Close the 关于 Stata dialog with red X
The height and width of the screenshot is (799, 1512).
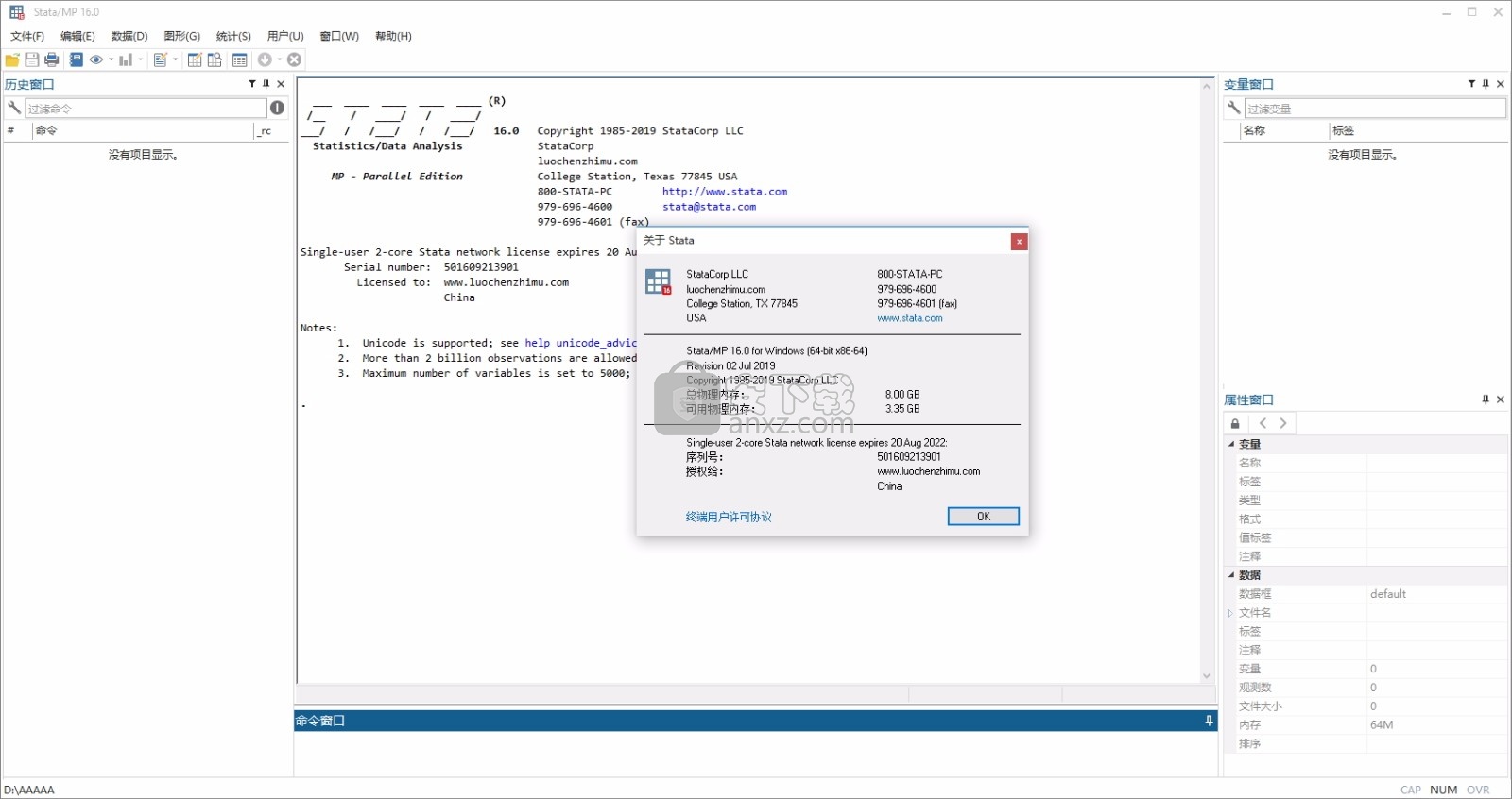[1019, 242]
